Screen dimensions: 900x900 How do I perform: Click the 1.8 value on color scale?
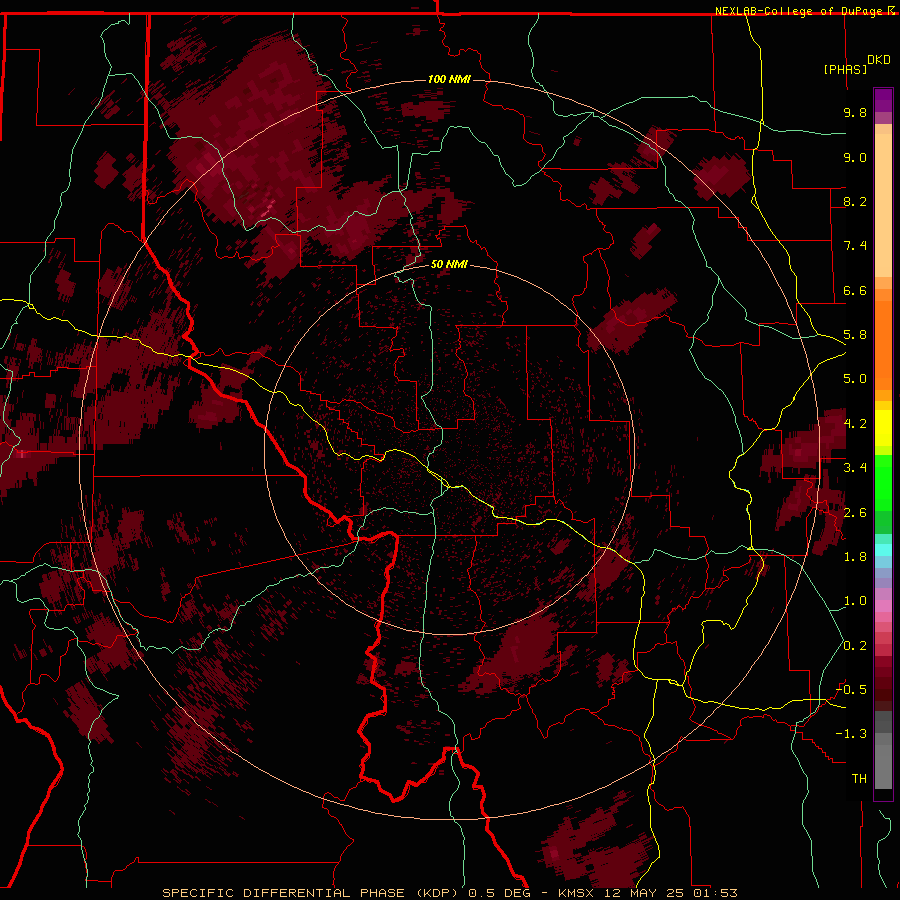tap(855, 557)
